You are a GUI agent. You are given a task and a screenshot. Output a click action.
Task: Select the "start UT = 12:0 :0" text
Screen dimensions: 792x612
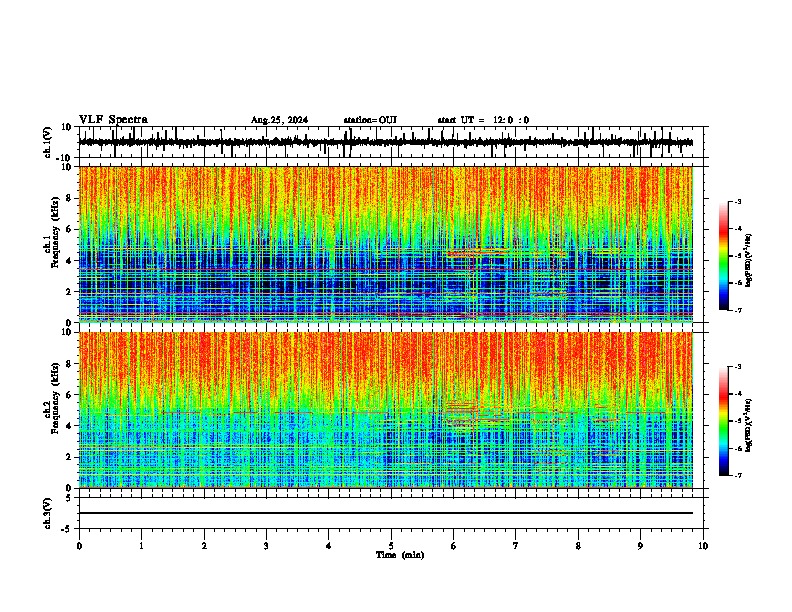[483, 120]
